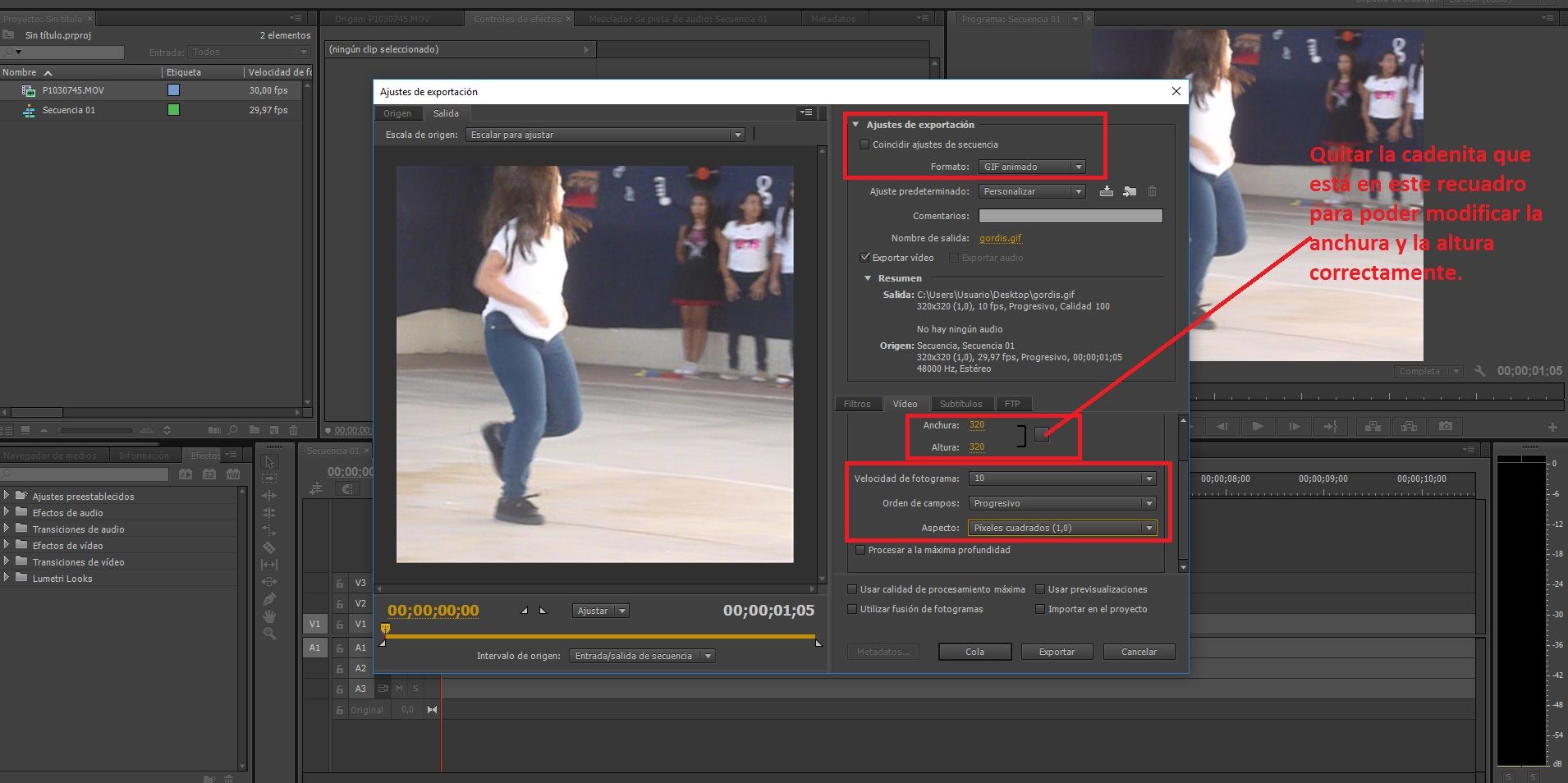1568x783 pixels.
Task: Select the Ripple Edit tool
Action: [x=269, y=496]
